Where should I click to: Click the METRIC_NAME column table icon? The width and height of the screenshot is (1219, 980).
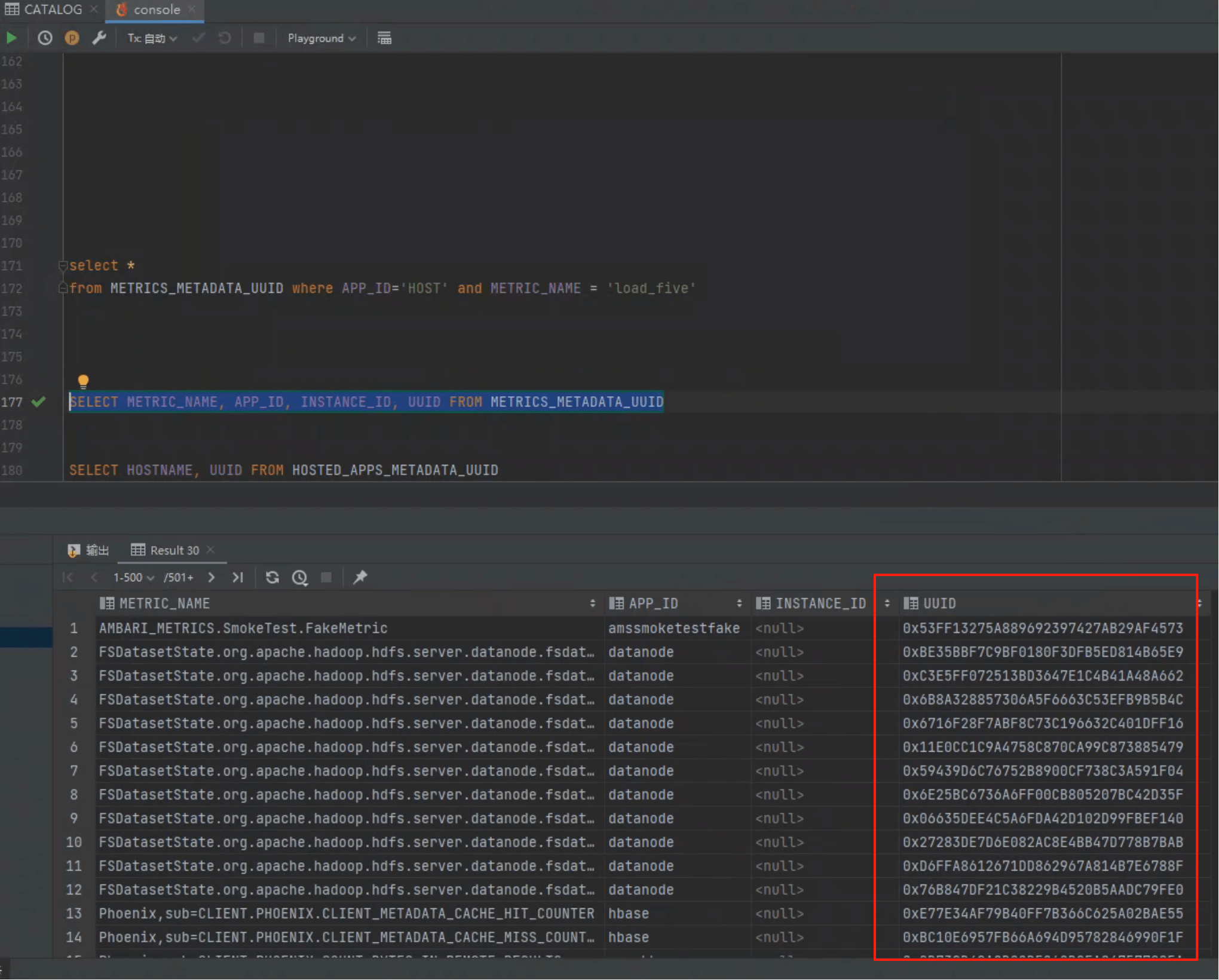pos(107,604)
